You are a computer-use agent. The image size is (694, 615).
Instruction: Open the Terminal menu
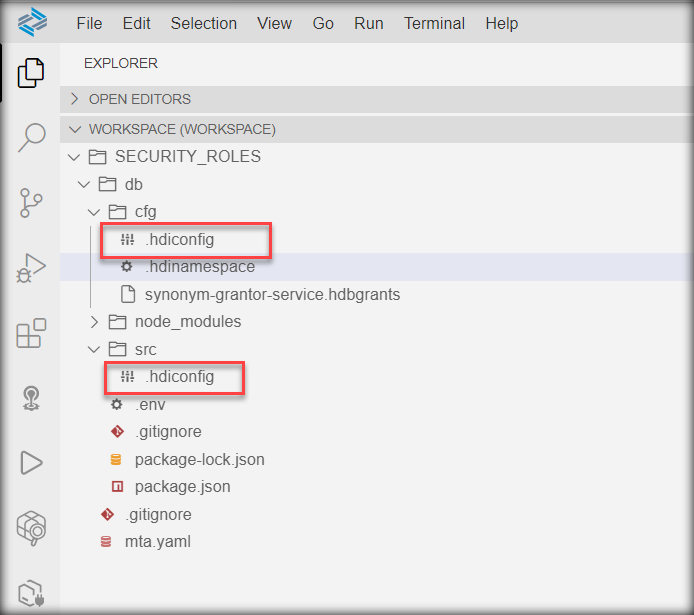click(434, 23)
